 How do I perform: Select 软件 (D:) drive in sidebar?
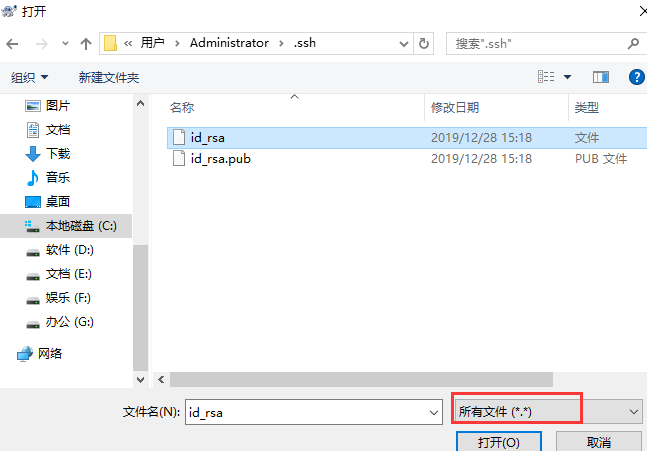point(69,250)
